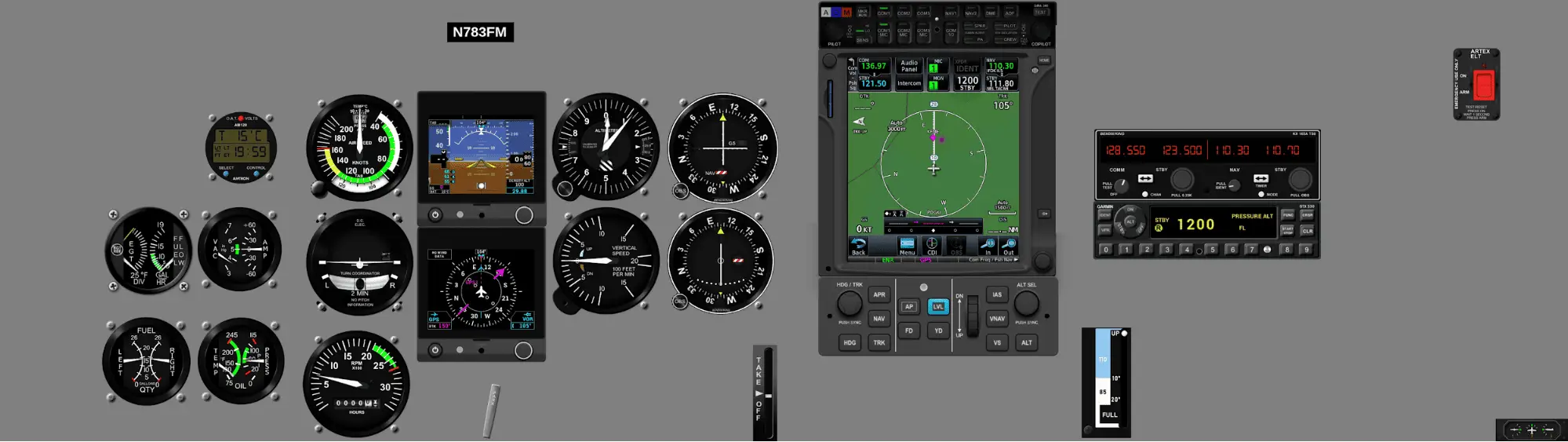Click the autopilot DN/UP pitch wheel
The width and height of the screenshot is (1568, 442).
973,316
